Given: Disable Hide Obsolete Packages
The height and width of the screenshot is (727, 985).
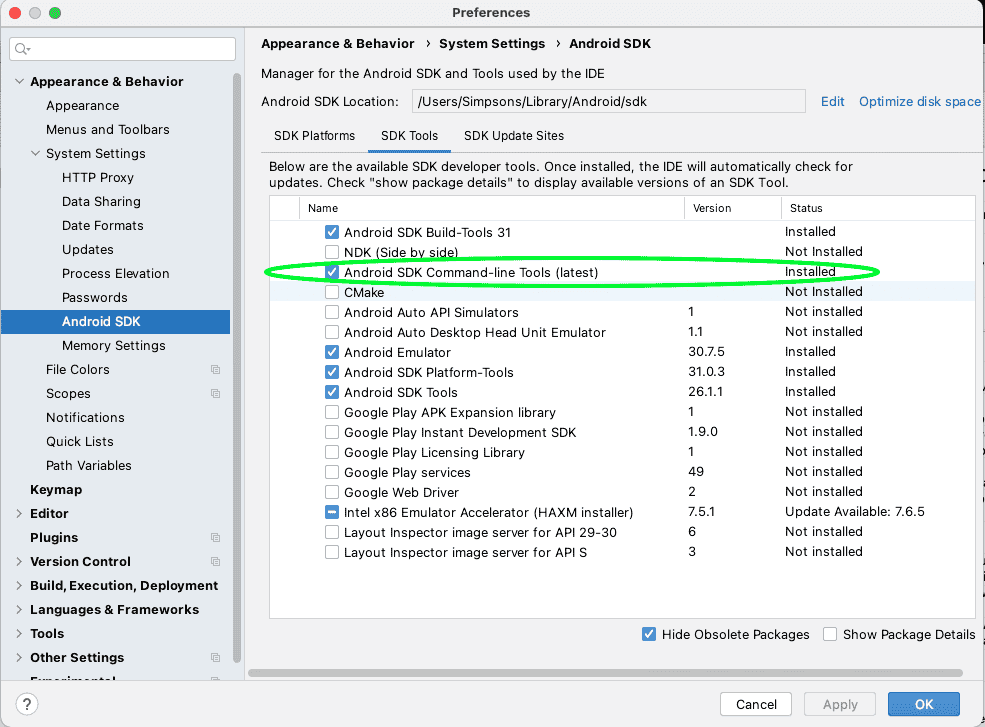Looking at the screenshot, I should [649, 634].
